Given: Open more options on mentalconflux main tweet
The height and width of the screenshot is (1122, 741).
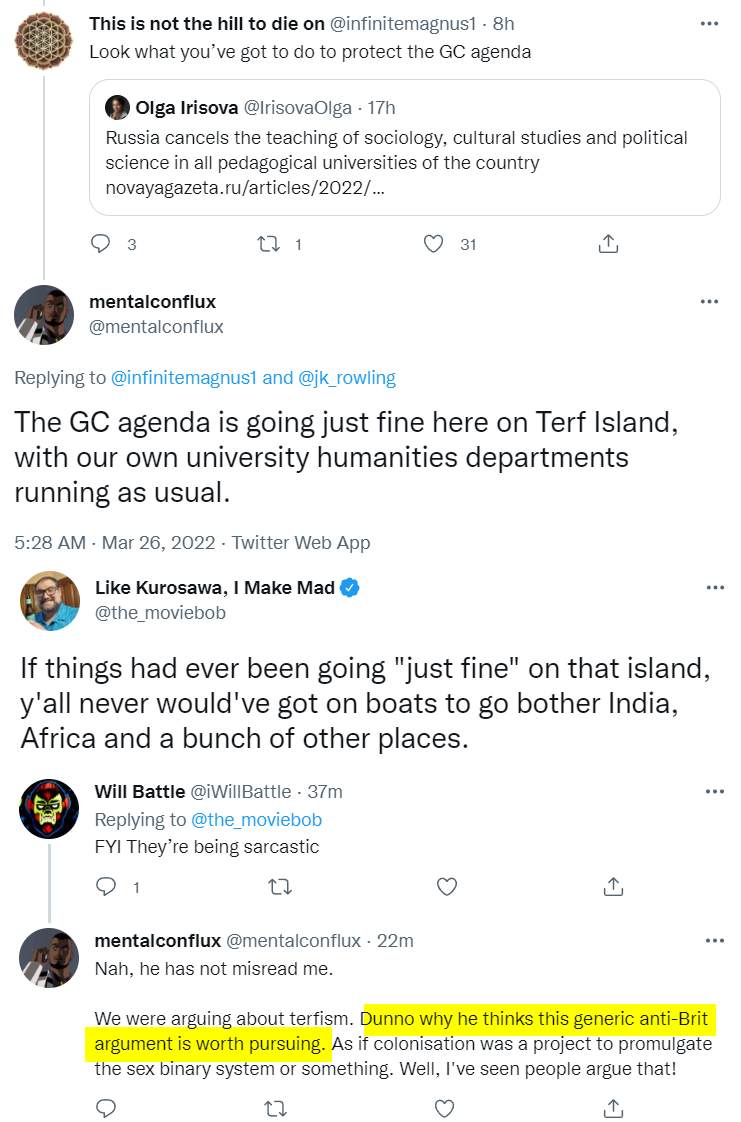Looking at the screenshot, I should click(709, 301).
